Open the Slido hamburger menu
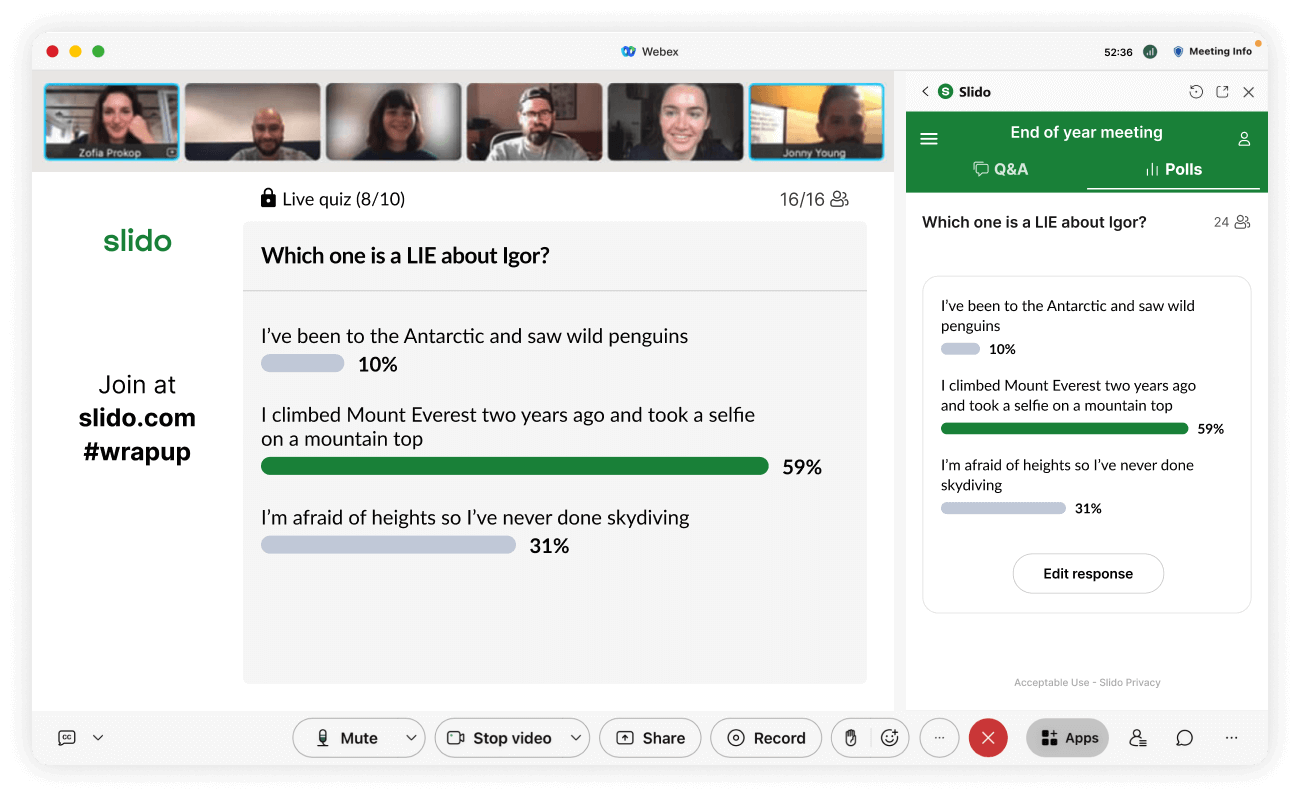This screenshot has width=1300, height=797. click(x=929, y=139)
